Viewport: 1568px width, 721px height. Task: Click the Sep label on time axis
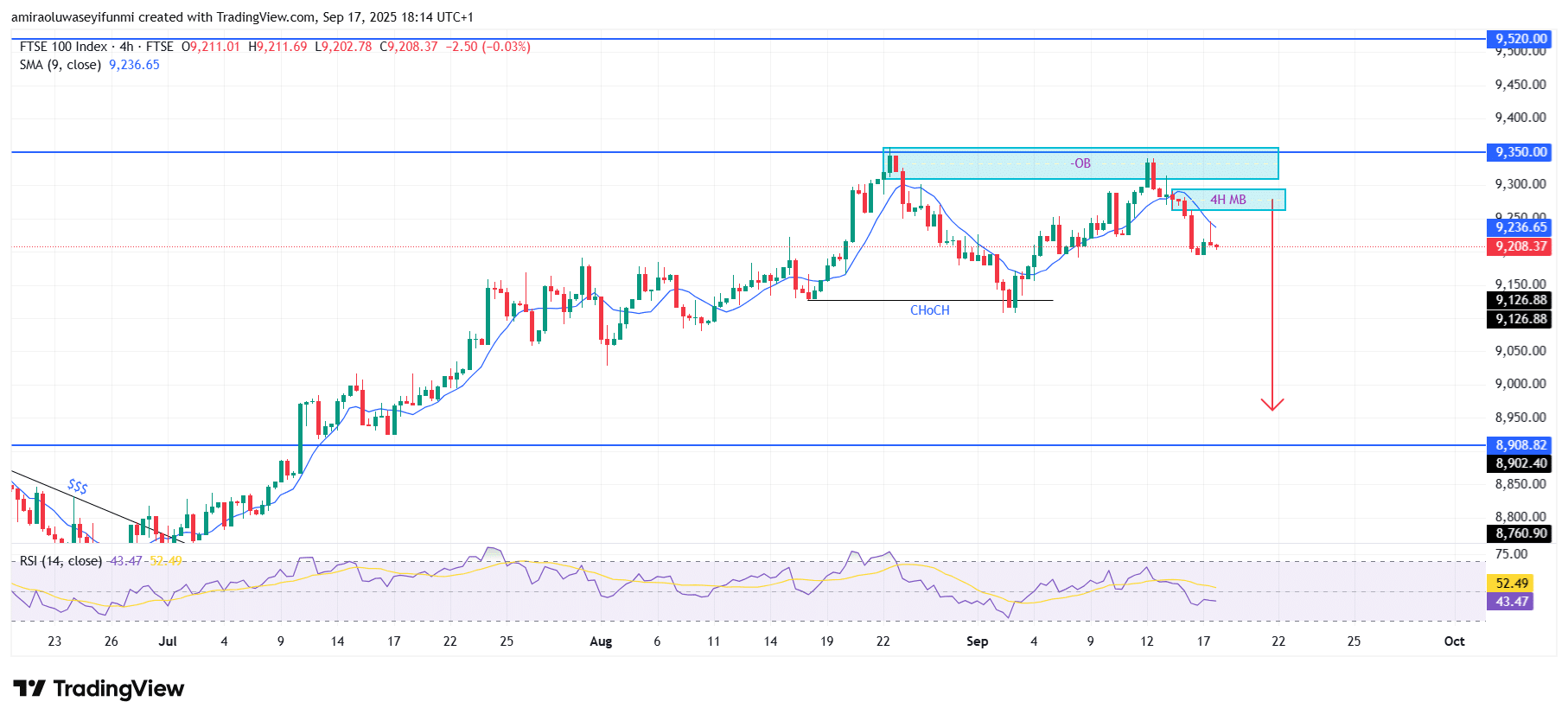click(x=977, y=641)
